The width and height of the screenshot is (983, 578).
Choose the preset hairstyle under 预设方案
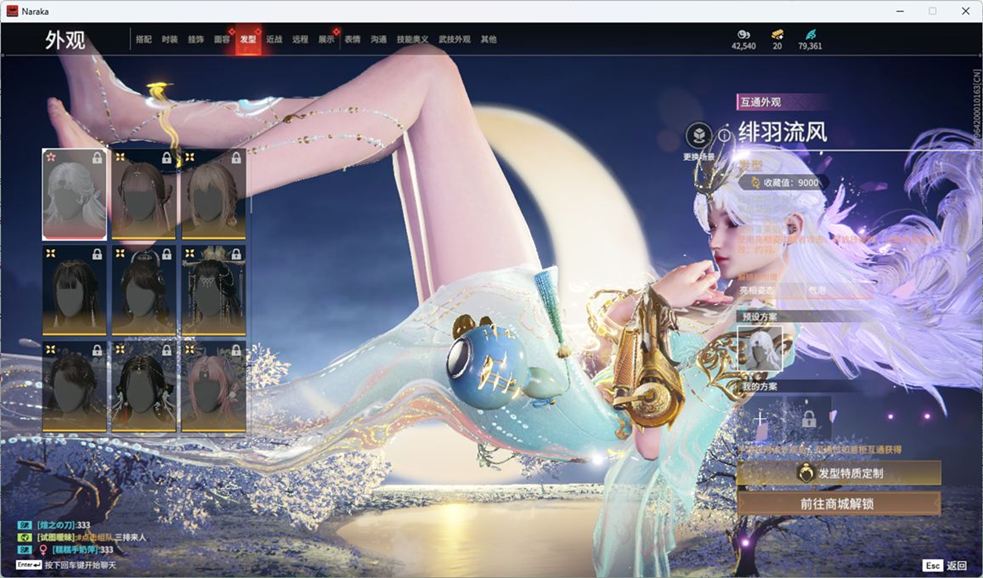(x=760, y=351)
